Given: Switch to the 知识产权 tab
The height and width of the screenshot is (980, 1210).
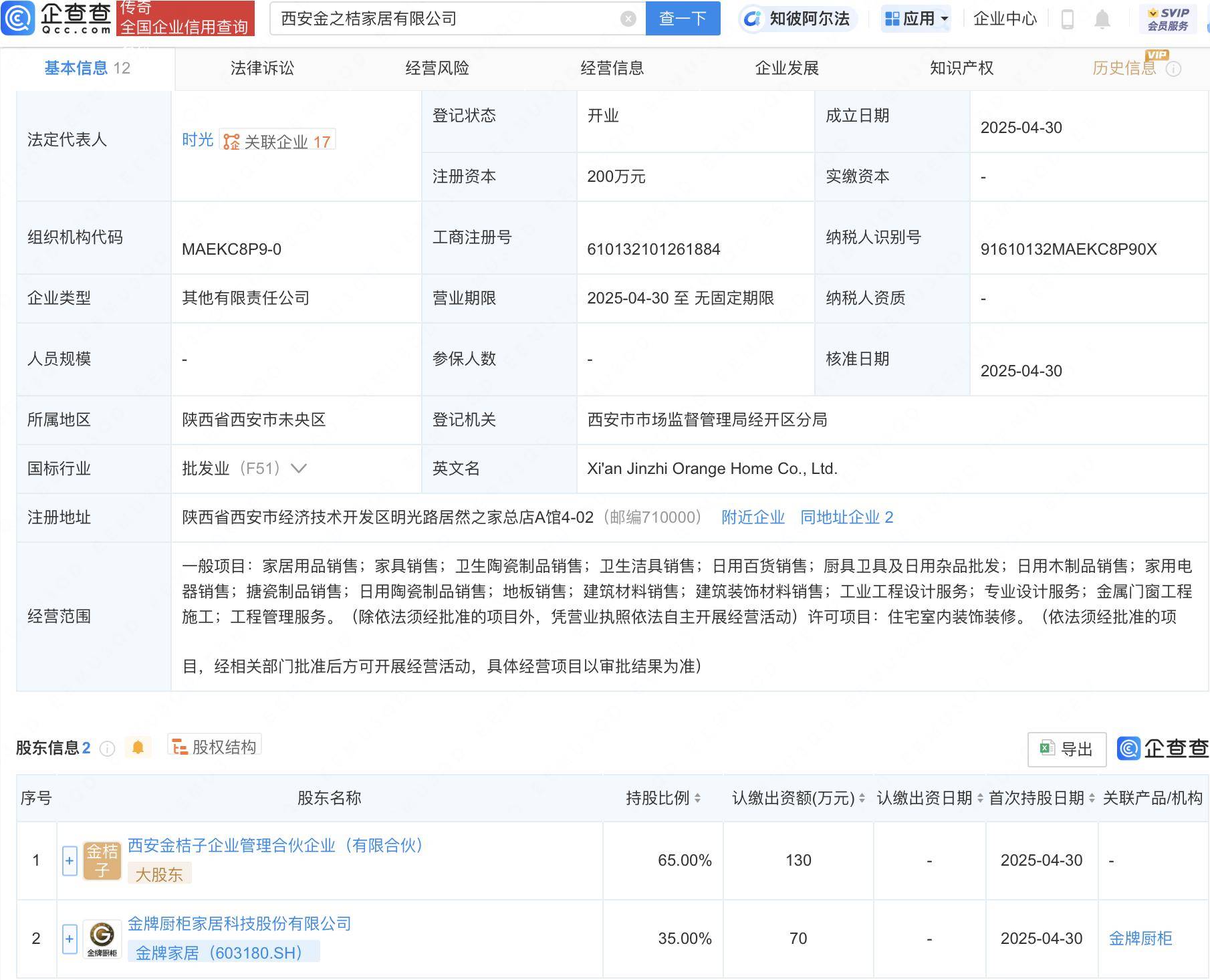Looking at the screenshot, I should point(961,68).
